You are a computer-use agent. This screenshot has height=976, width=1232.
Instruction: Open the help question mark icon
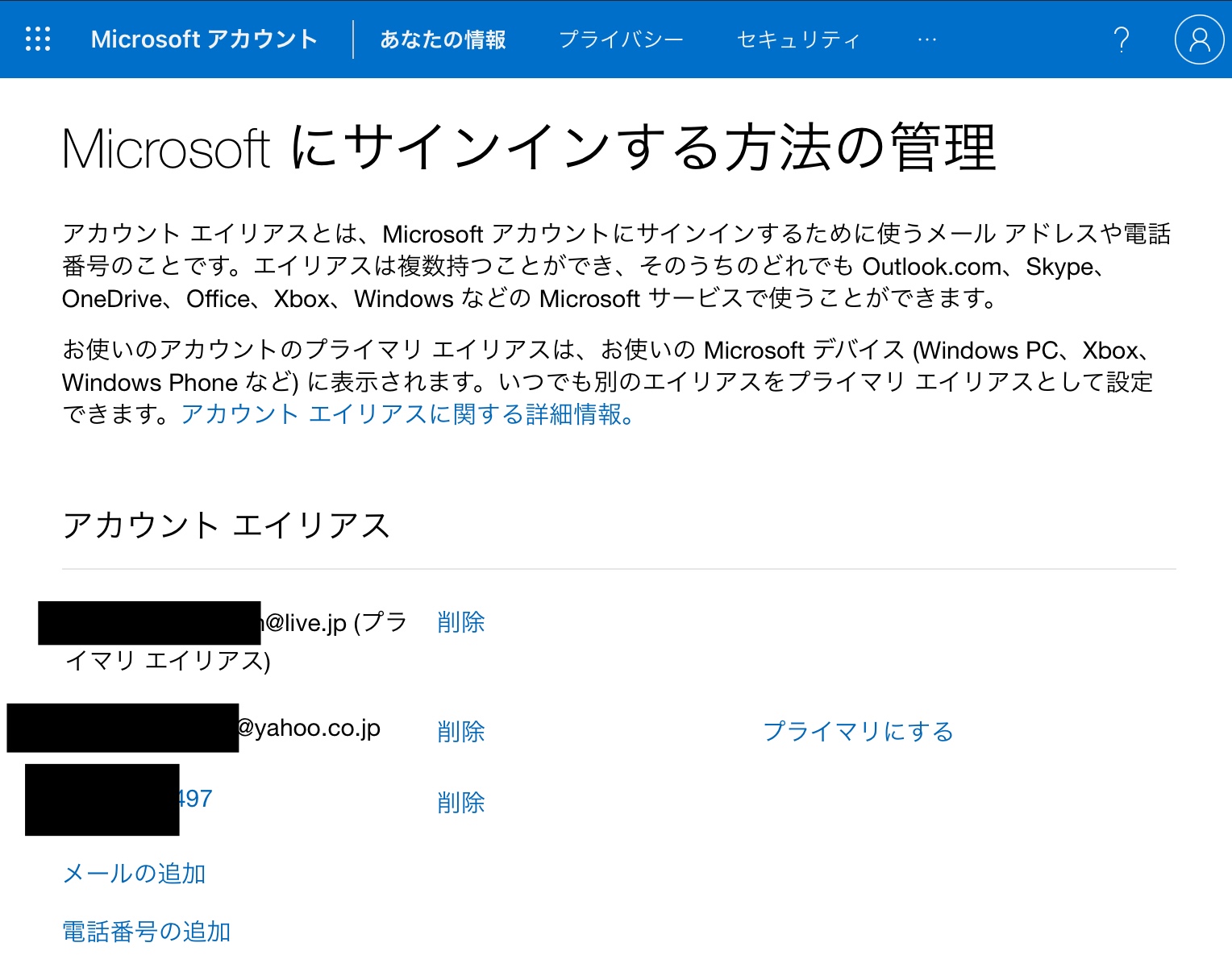point(1121,39)
